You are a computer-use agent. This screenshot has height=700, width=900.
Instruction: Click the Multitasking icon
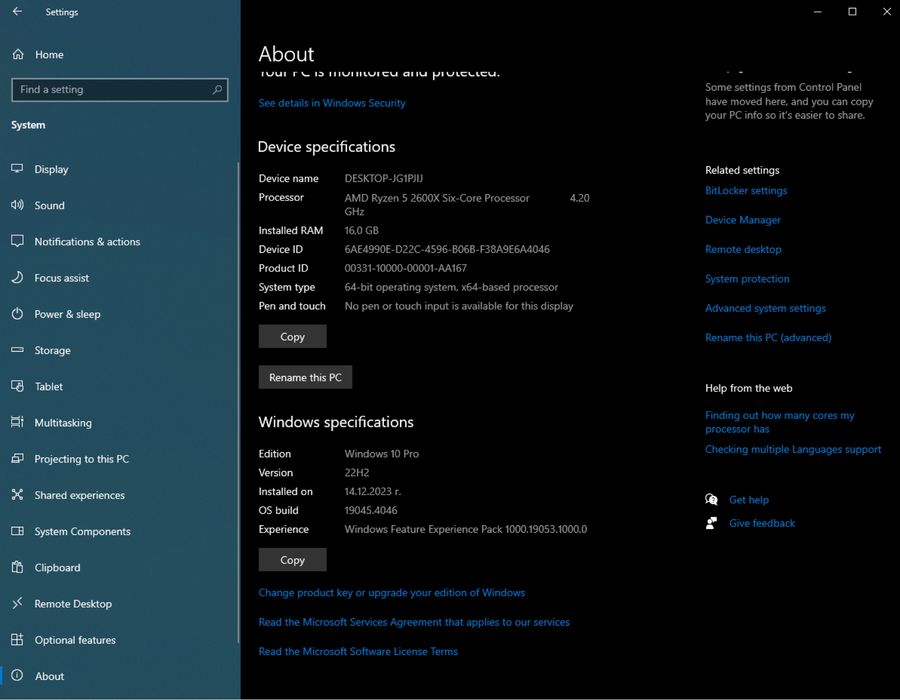(17, 422)
